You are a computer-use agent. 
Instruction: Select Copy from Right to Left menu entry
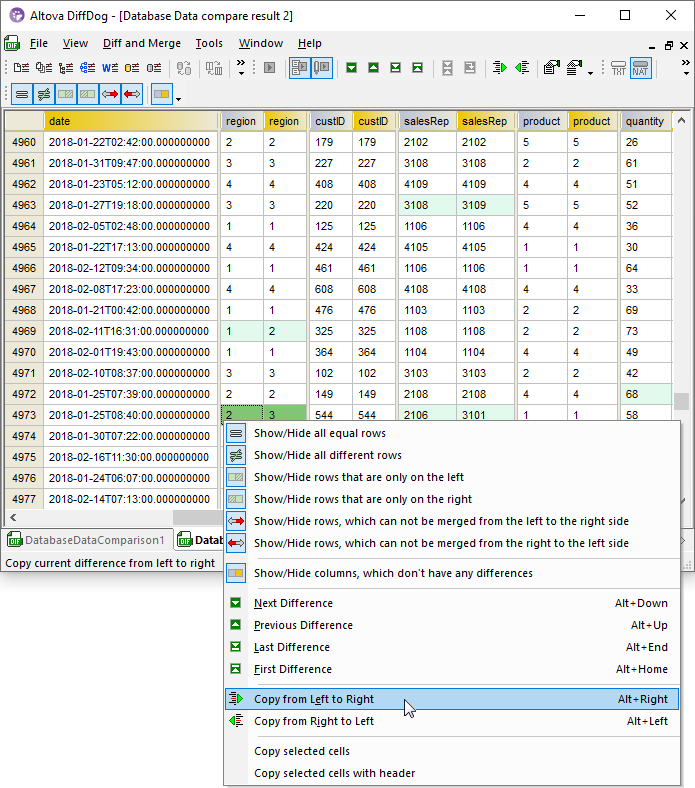click(x=314, y=721)
